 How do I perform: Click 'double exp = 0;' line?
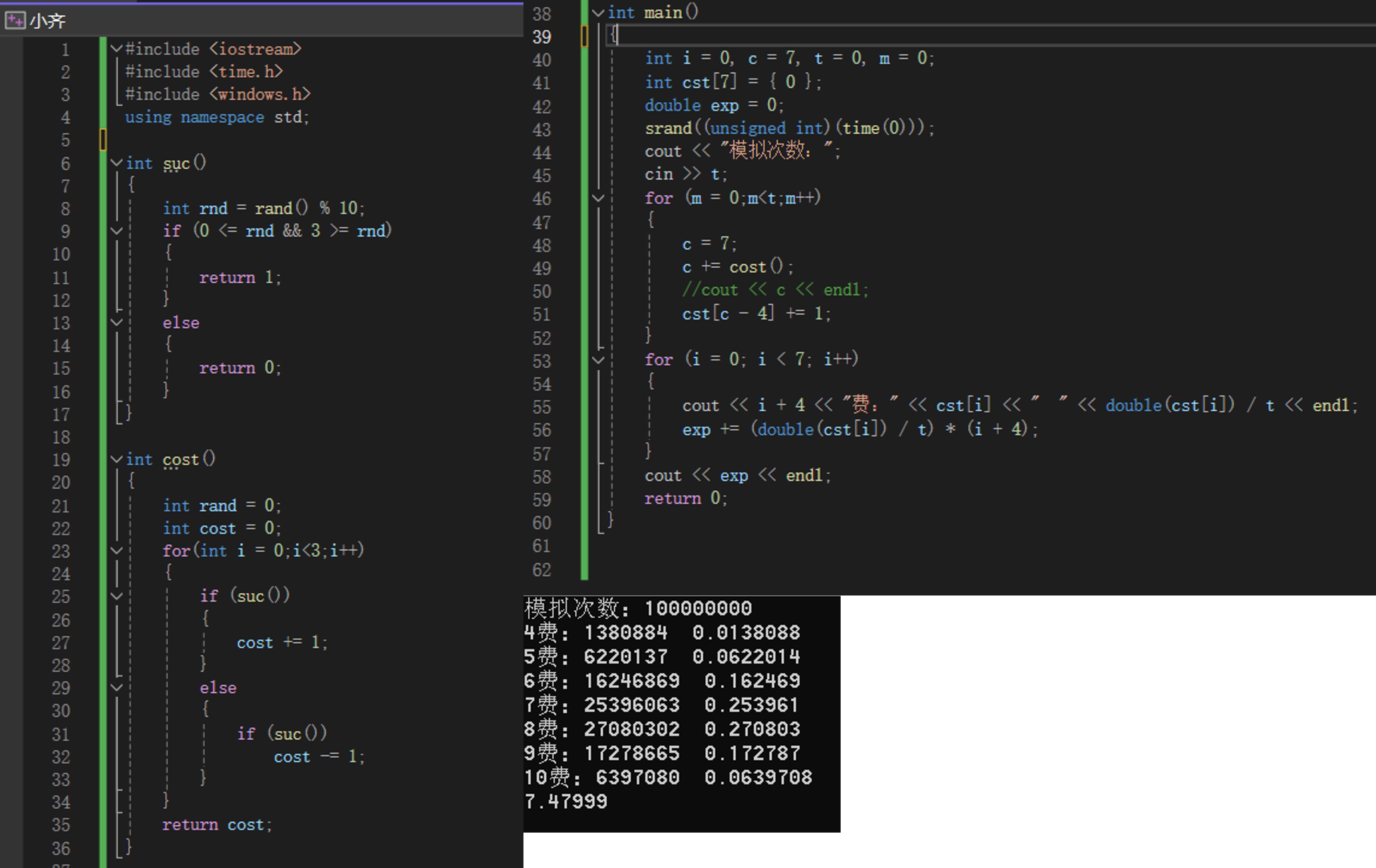(x=714, y=105)
